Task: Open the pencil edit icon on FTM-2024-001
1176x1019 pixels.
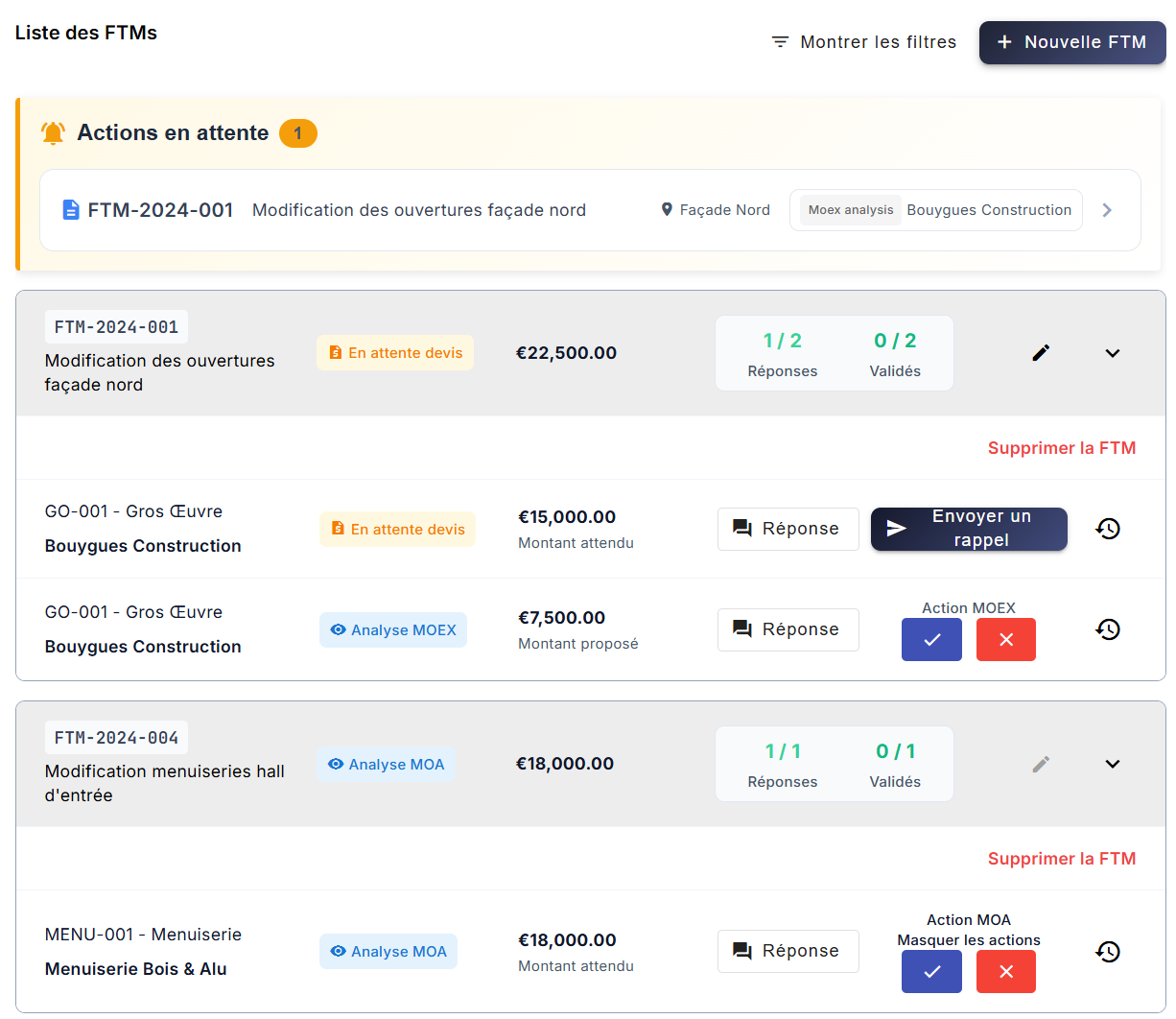Action: coord(1041,353)
